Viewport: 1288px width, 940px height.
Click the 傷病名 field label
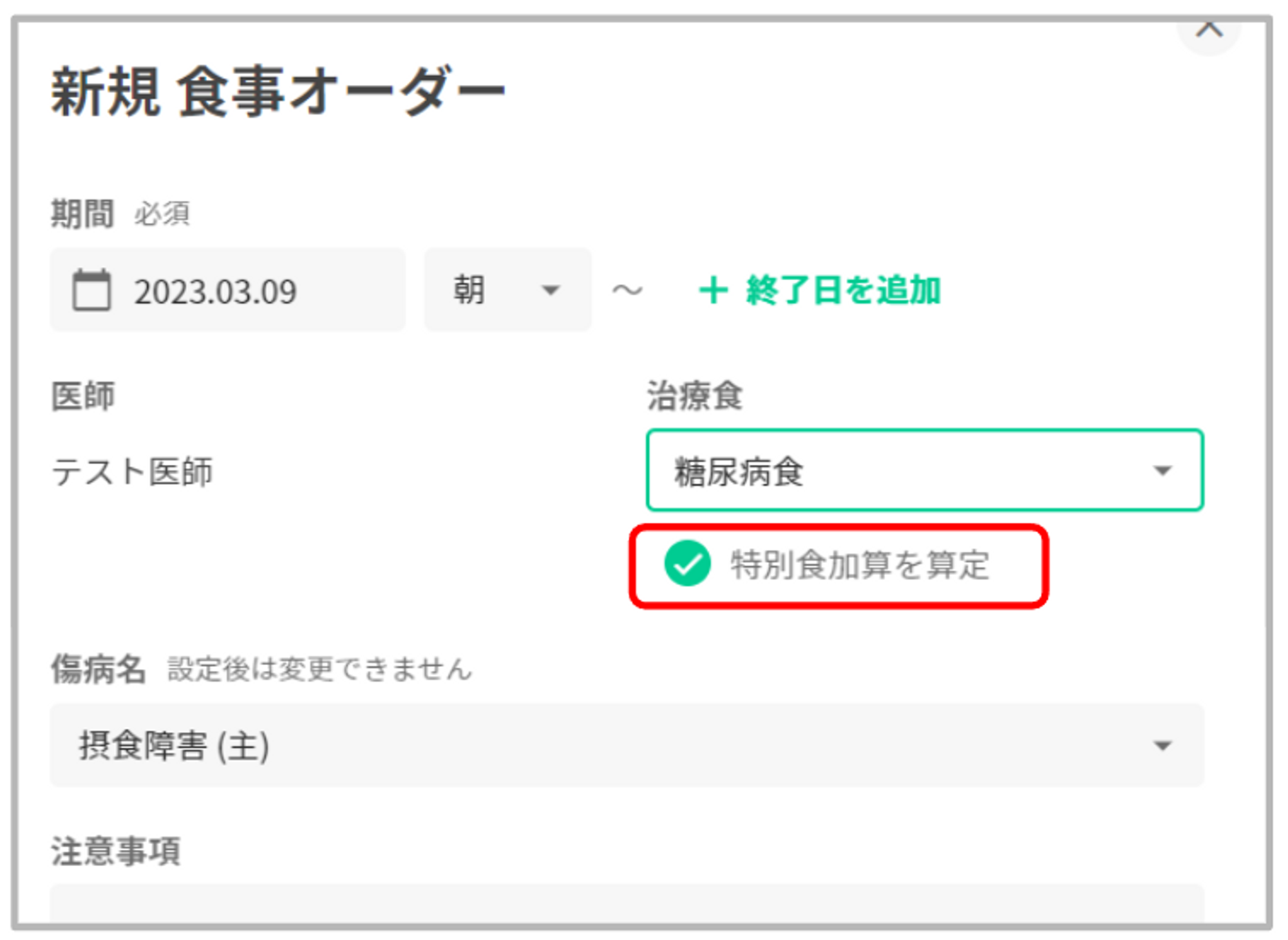(99, 669)
